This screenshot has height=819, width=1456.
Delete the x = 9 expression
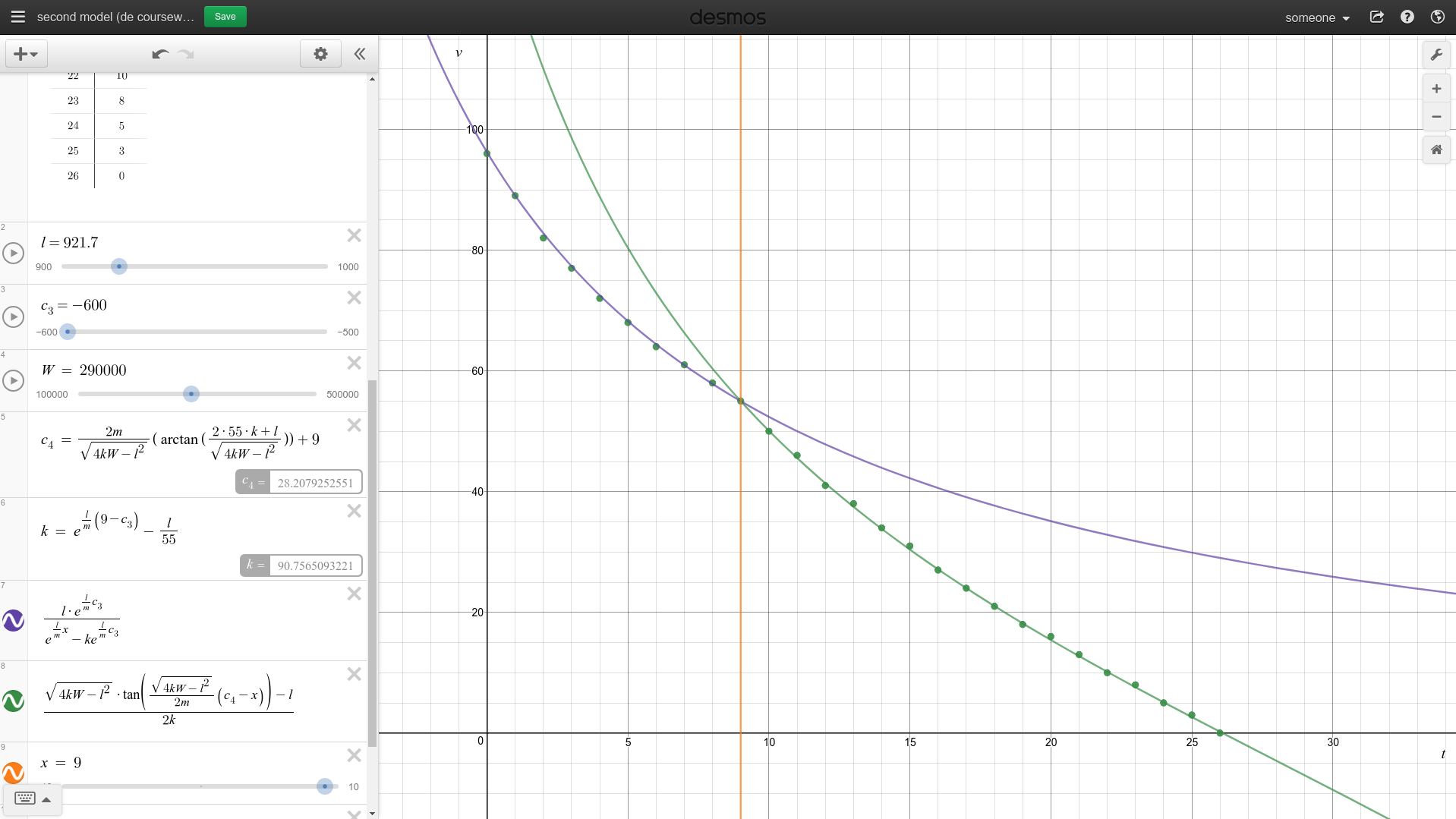point(355,755)
